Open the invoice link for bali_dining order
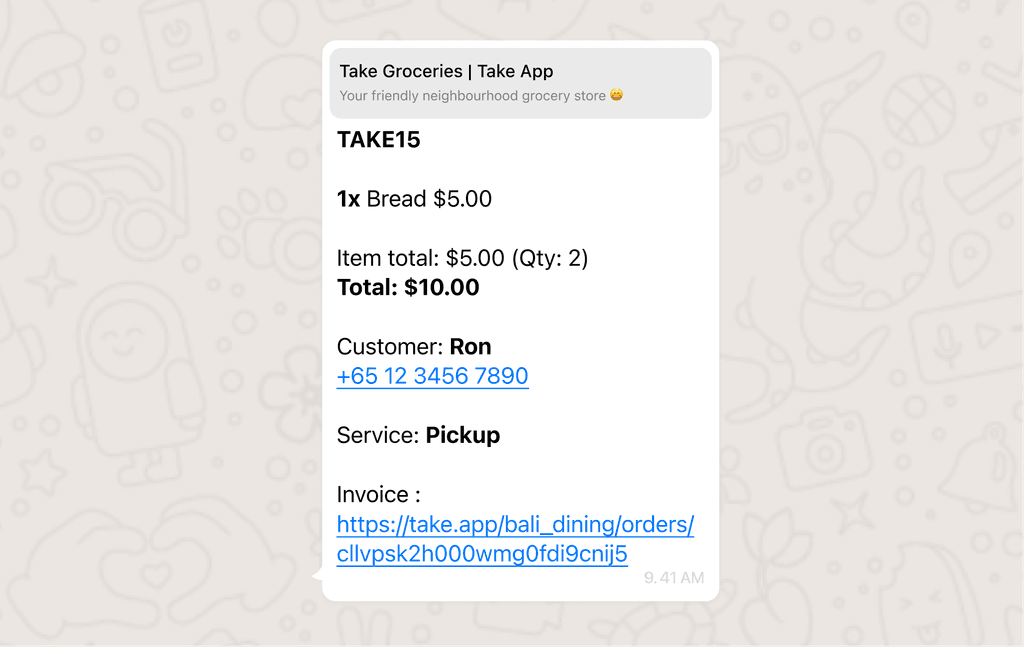Screen dimensions: 1024x647 tap(515, 524)
